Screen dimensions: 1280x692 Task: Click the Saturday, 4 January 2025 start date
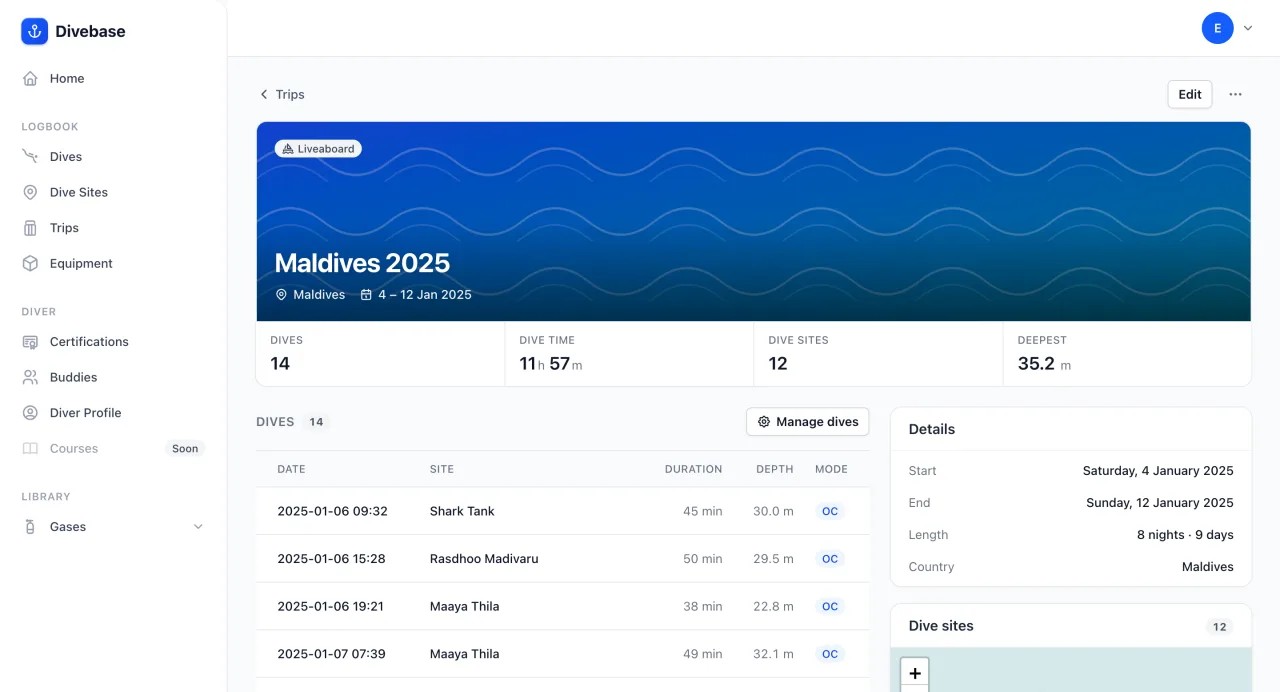pos(1158,471)
